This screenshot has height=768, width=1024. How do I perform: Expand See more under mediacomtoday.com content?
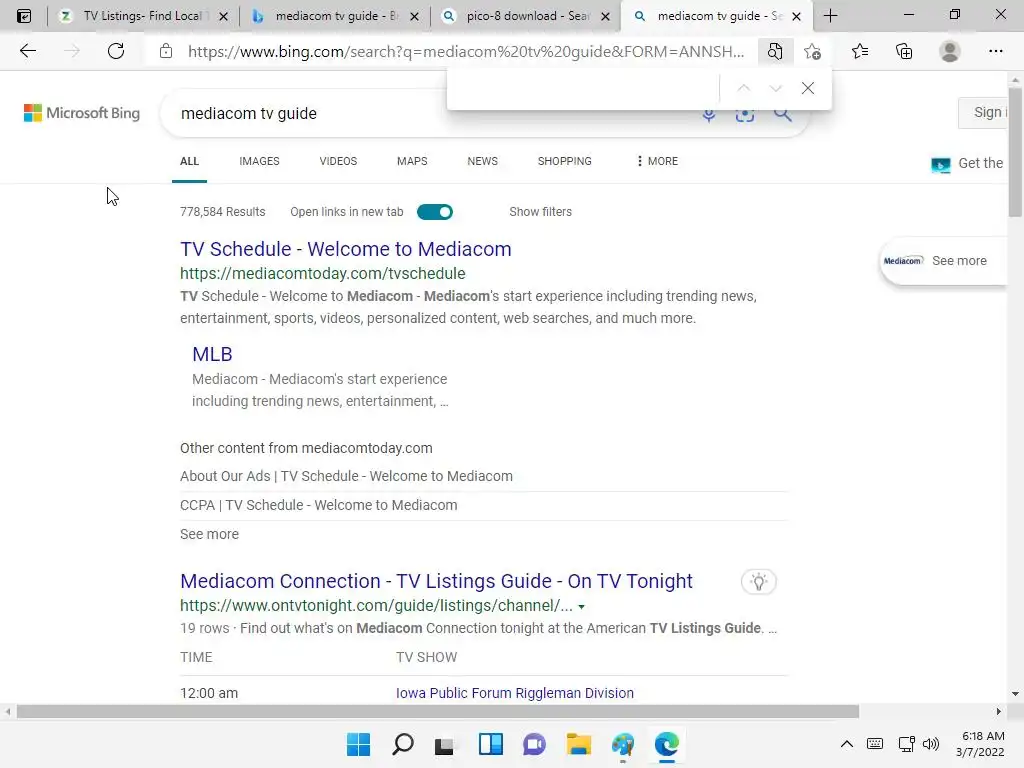210,534
